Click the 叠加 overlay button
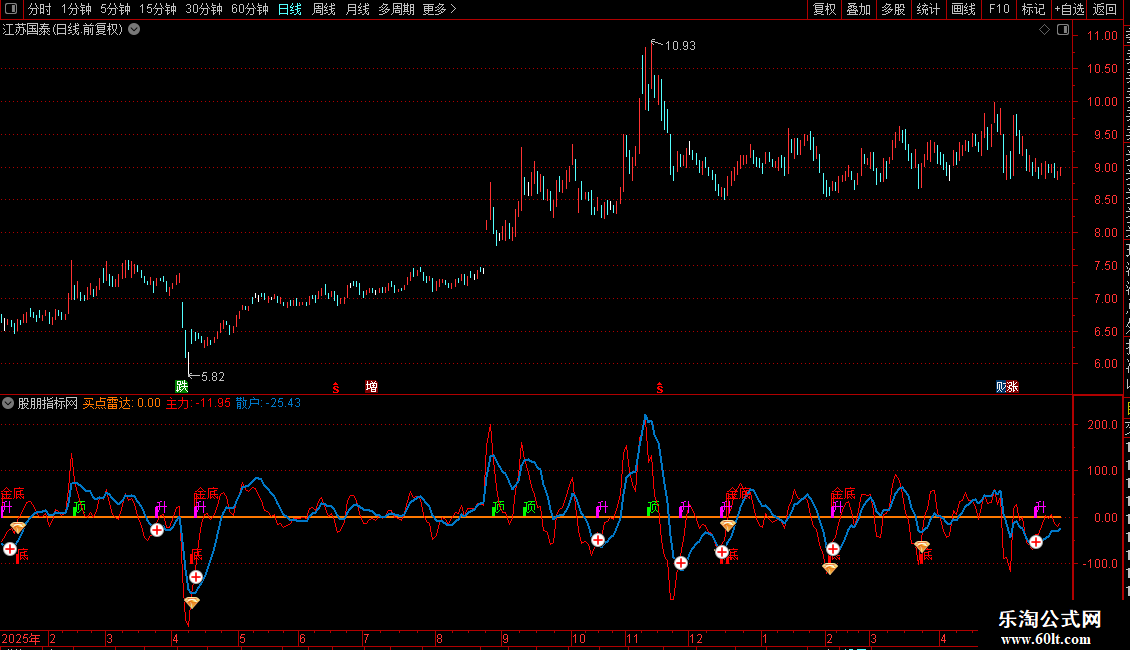Screen dimensions: 1130x650 (858, 9)
